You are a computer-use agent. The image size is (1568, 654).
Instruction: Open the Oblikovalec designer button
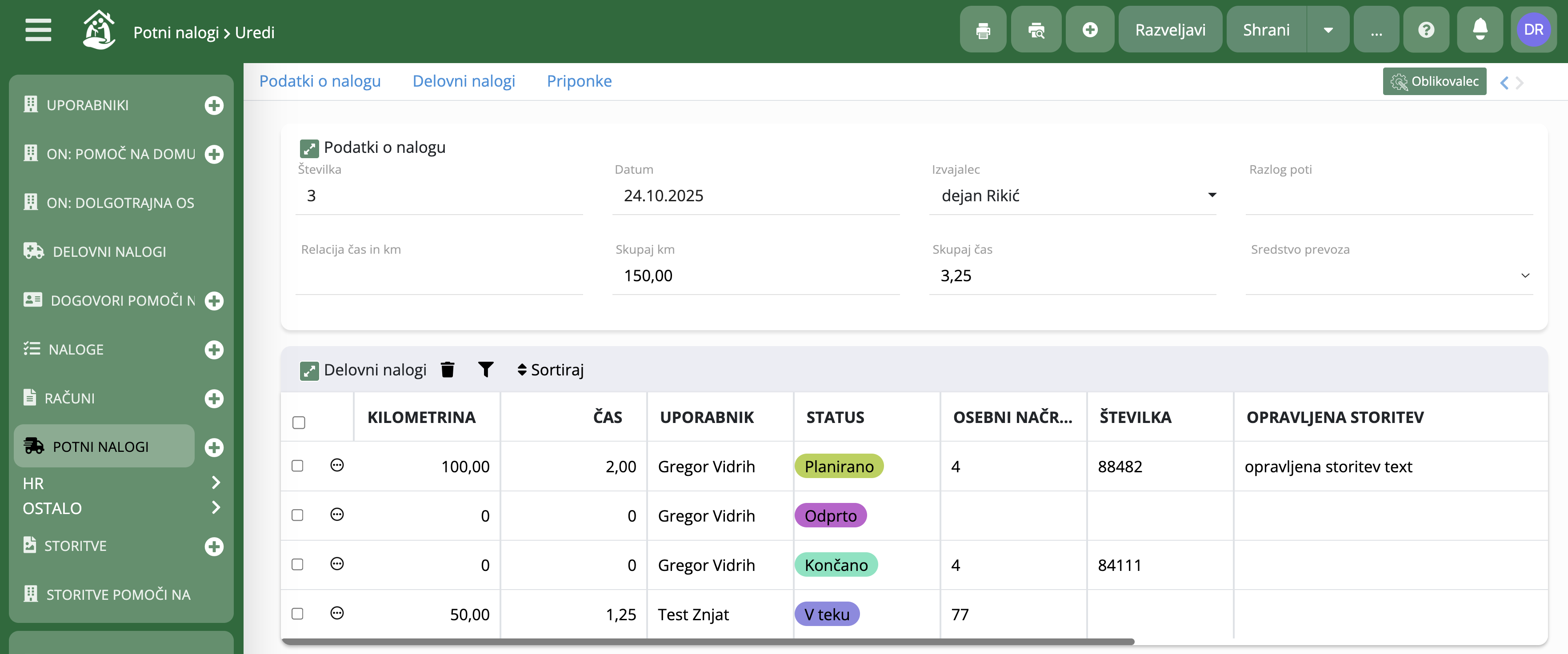[x=1434, y=81]
